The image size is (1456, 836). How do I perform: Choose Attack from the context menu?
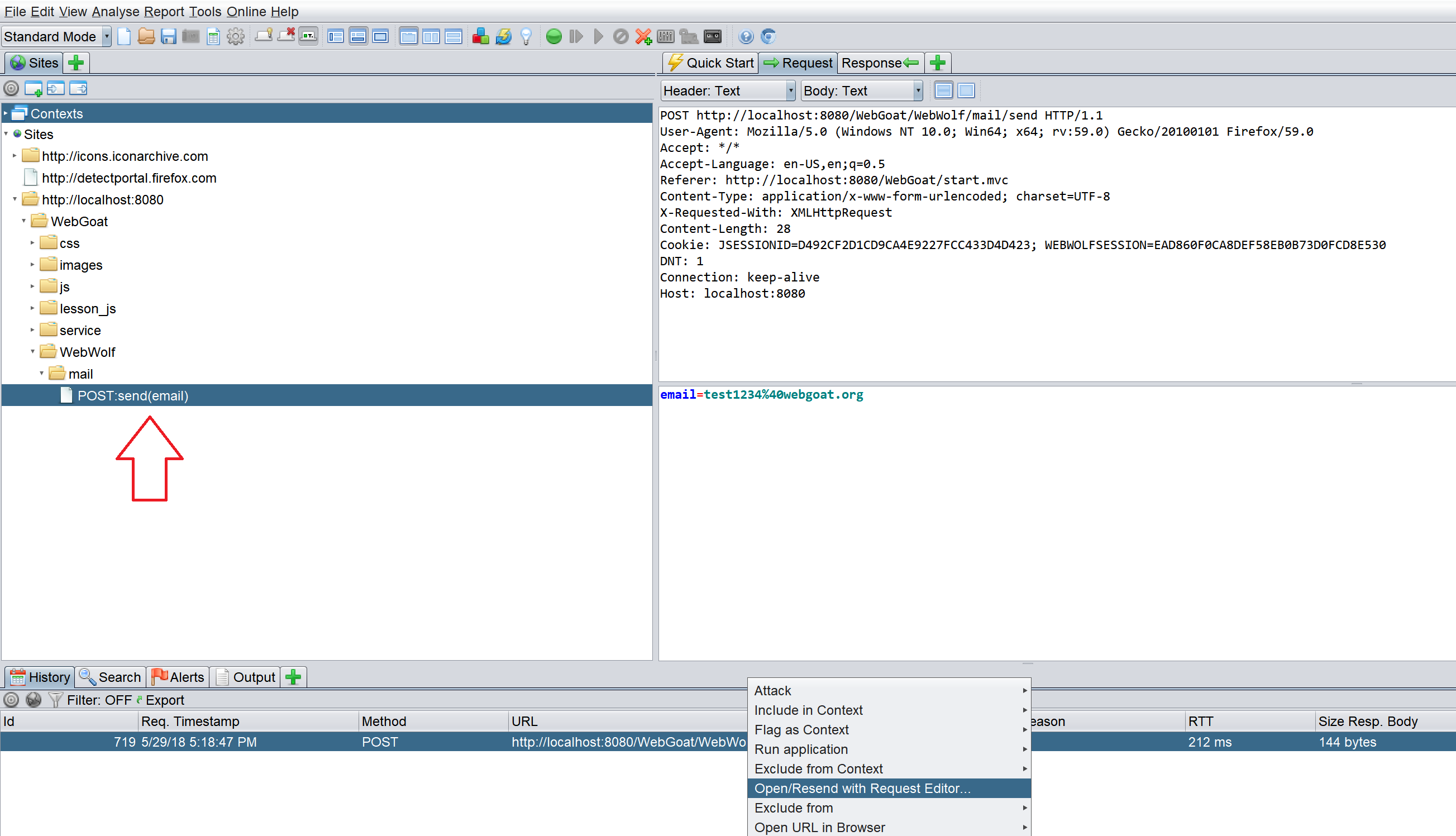coord(889,691)
